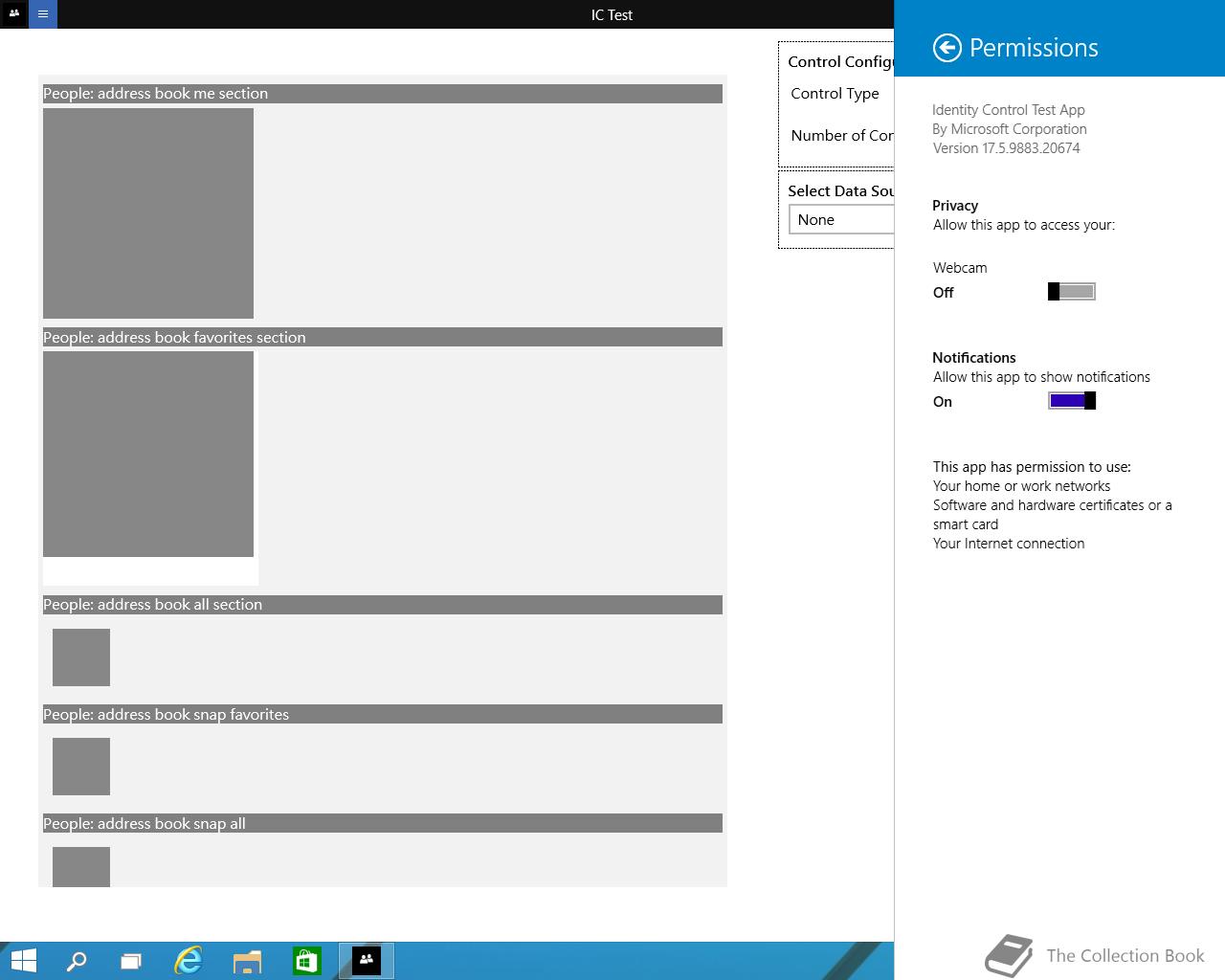Click 'Version 17.5.9883.20674' text
1225x980 pixels.
(1007, 148)
